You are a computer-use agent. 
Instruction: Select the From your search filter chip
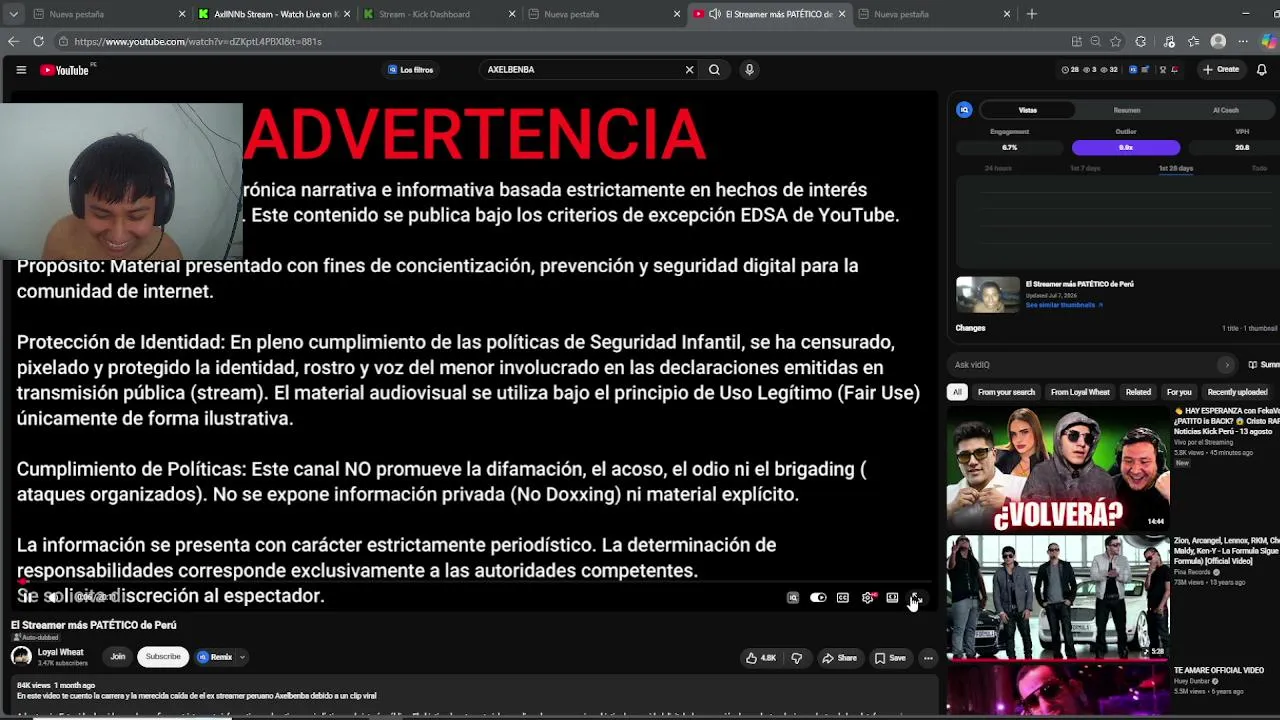pyautogui.click(x=1006, y=392)
